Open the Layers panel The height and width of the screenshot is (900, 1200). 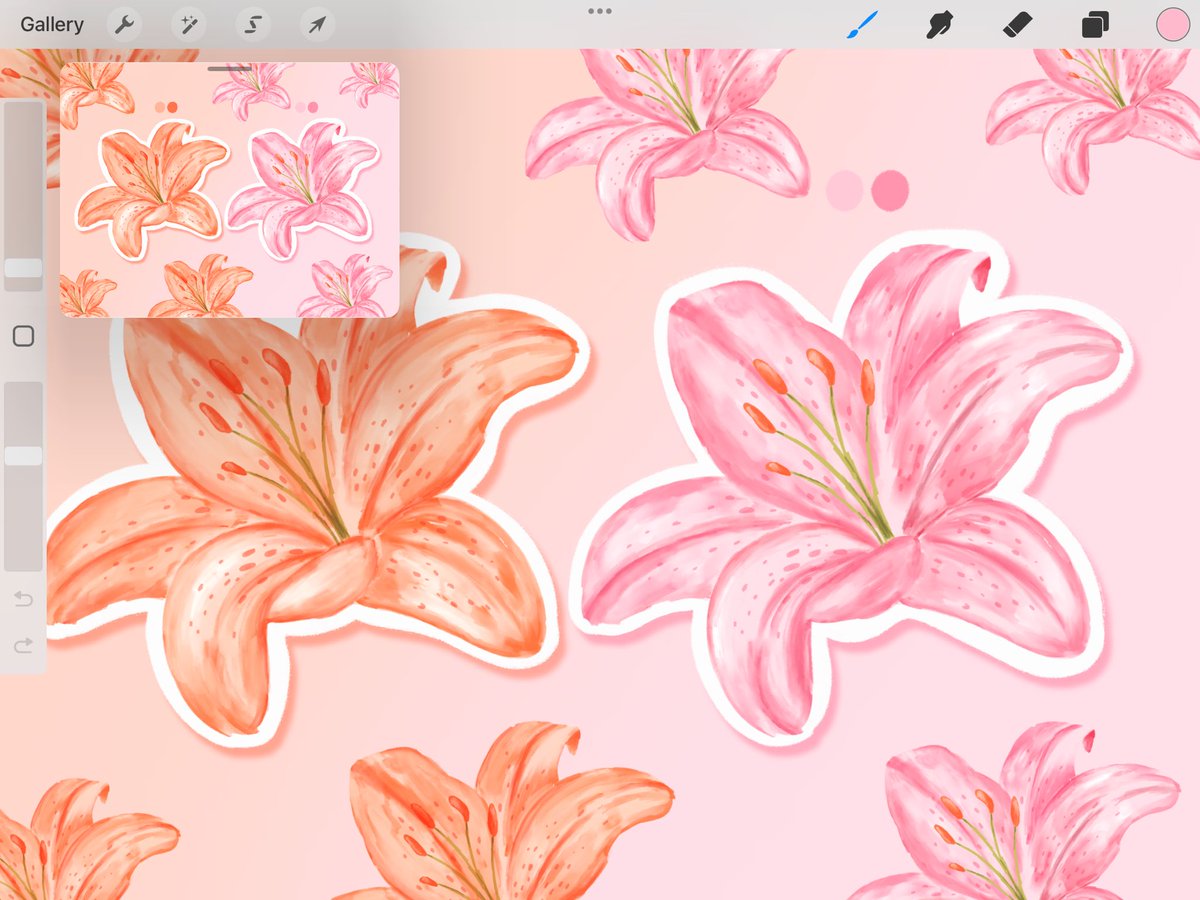tap(1095, 25)
